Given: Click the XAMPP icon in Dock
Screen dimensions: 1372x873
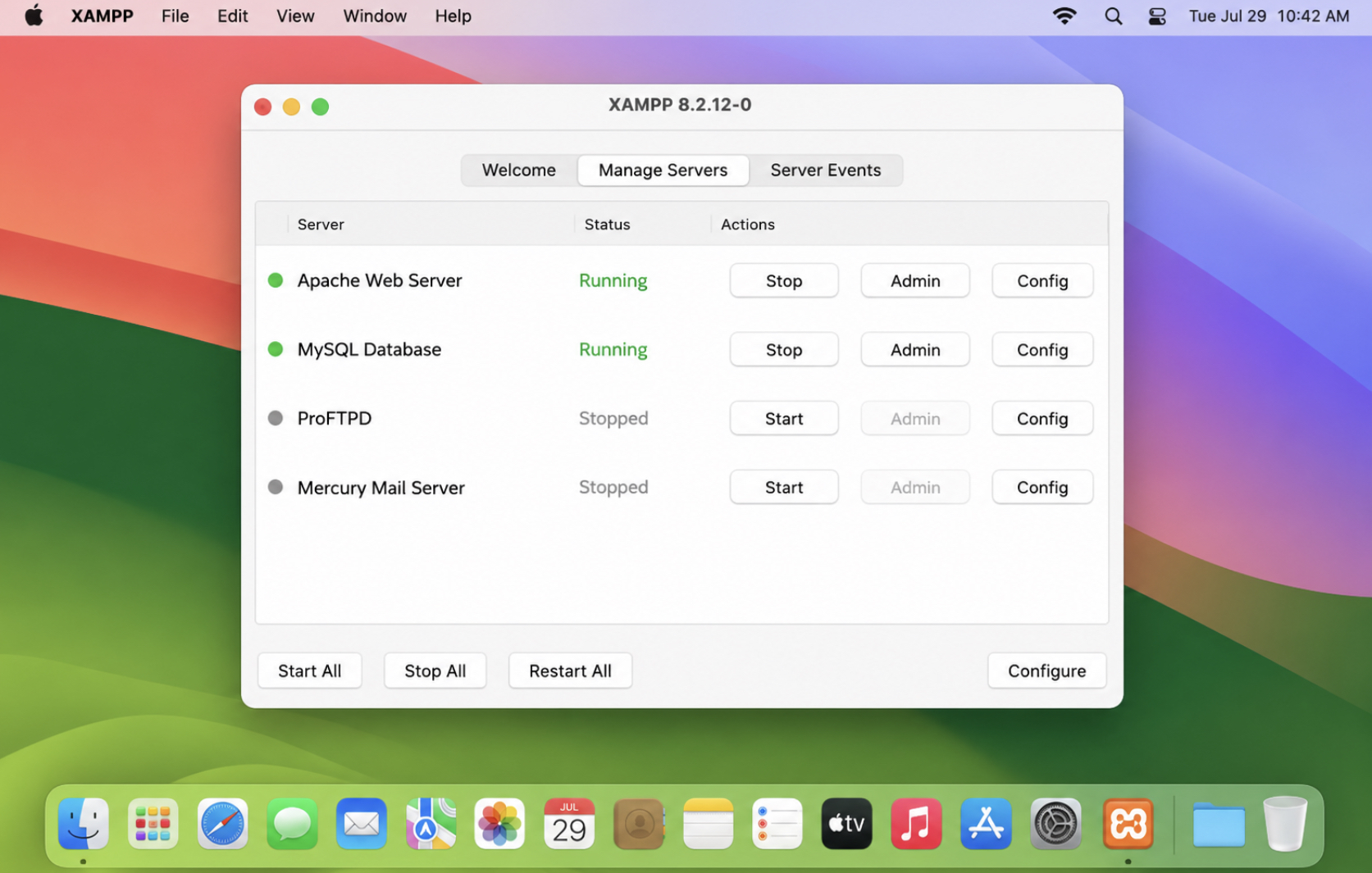Looking at the screenshot, I should (1128, 824).
